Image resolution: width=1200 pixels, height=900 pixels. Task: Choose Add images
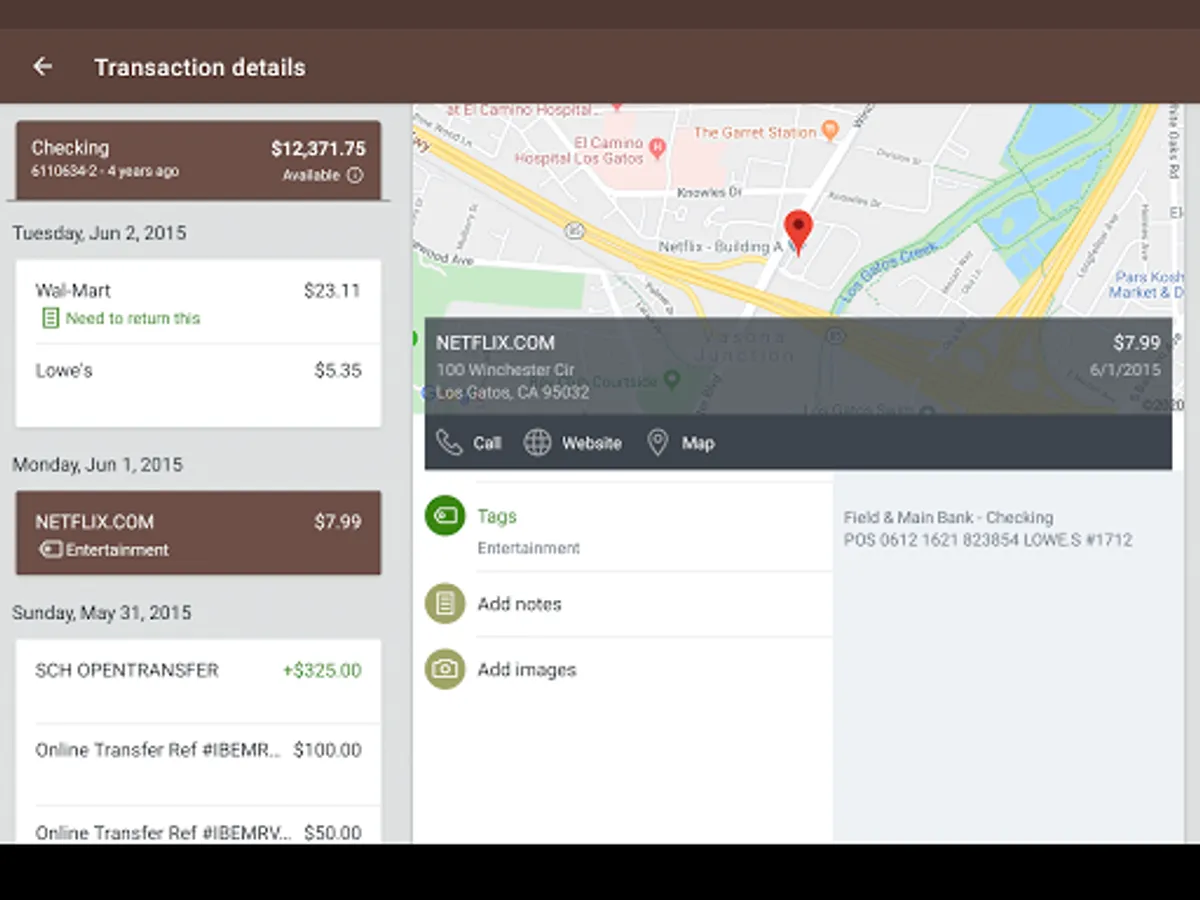point(527,670)
